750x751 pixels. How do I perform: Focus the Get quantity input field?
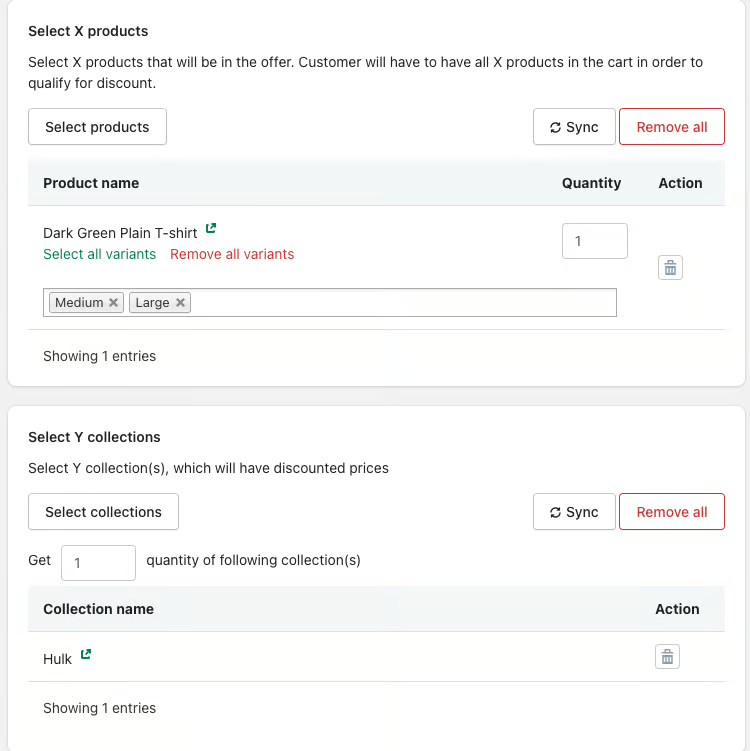[x=98, y=563]
